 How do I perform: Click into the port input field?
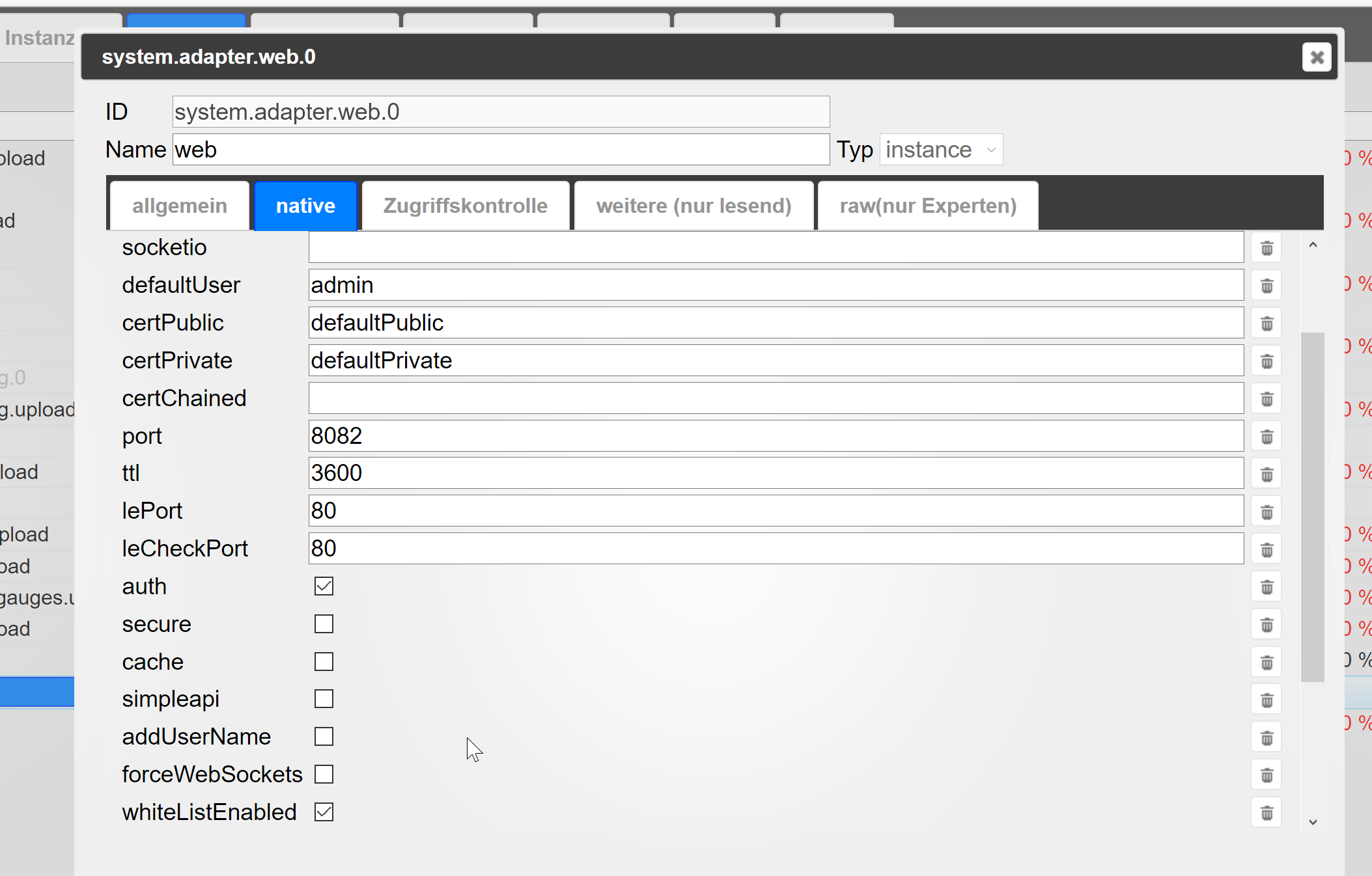pyautogui.click(x=775, y=436)
